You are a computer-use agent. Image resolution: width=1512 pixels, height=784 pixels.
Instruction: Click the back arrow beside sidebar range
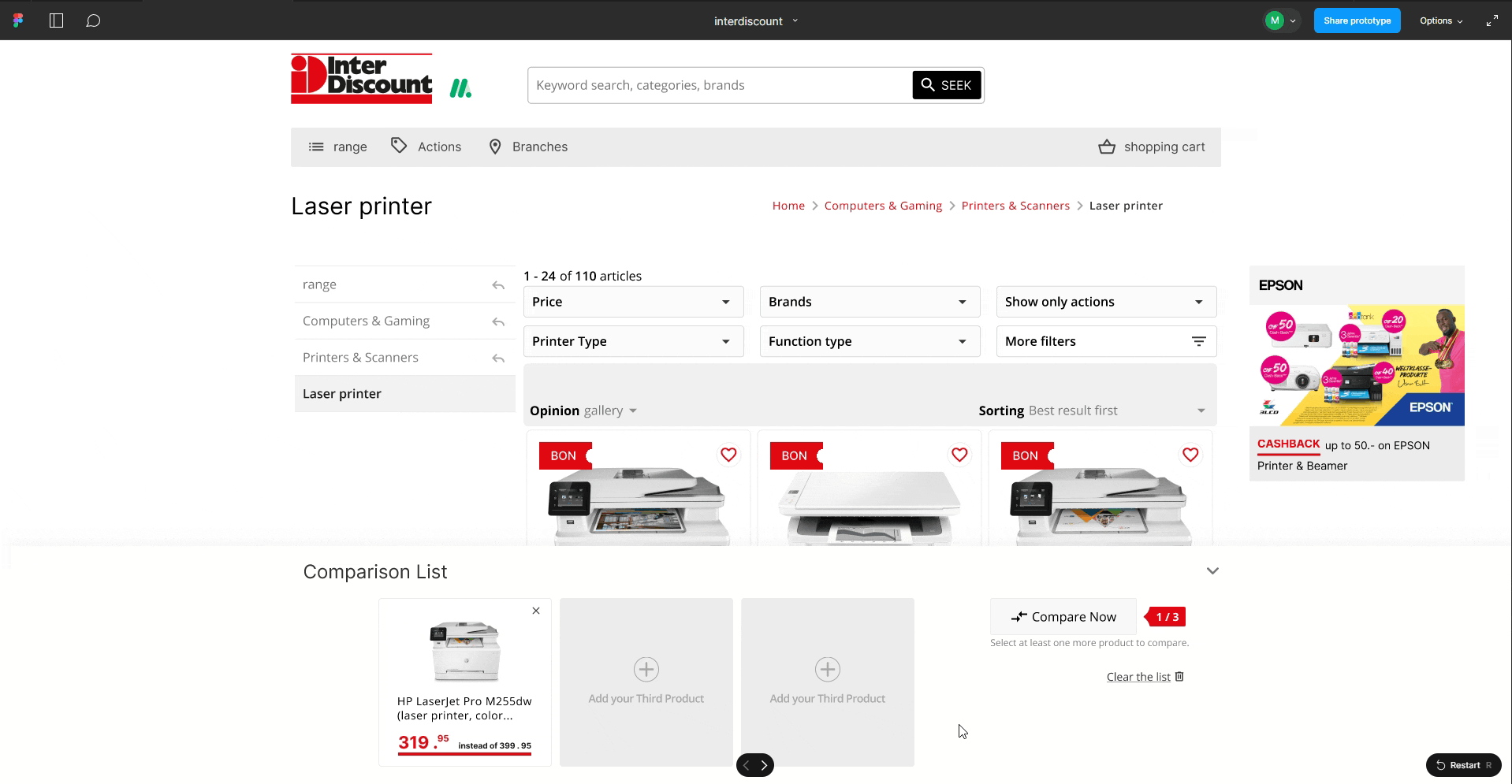click(x=498, y=285)
